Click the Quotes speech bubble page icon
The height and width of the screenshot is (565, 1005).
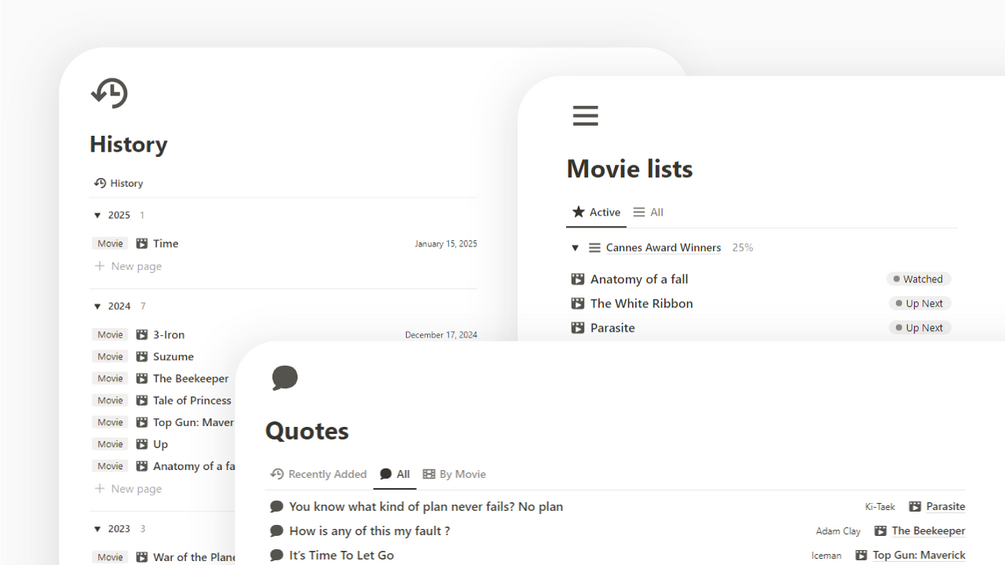285,377
